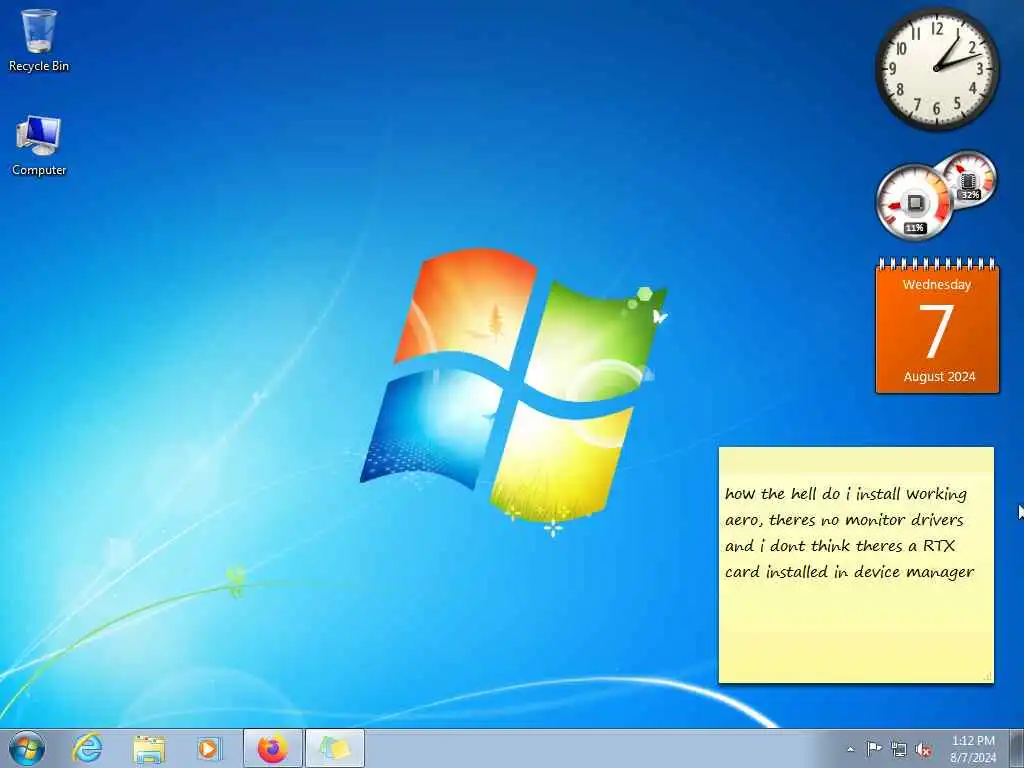Click the 8/7/2024 date in the taskbar
This screenshot has width=1024, height=768.
click(x=972, y=758)
